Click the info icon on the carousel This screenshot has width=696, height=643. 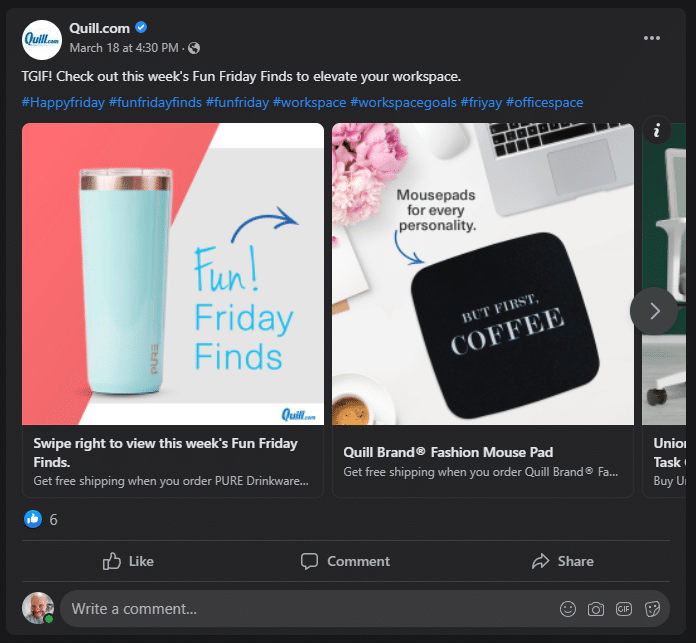[x=656, y=130]
